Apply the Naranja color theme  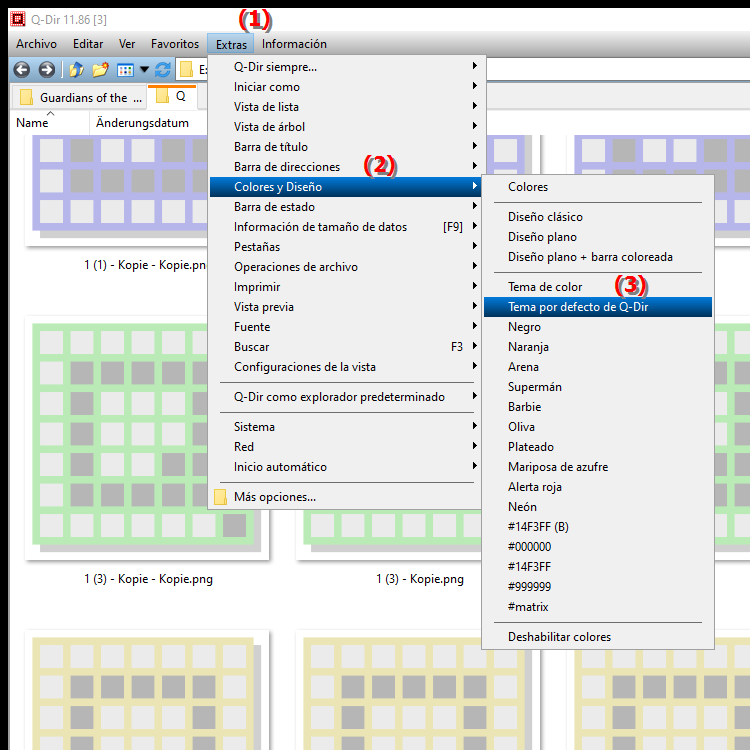click(598, 347)
